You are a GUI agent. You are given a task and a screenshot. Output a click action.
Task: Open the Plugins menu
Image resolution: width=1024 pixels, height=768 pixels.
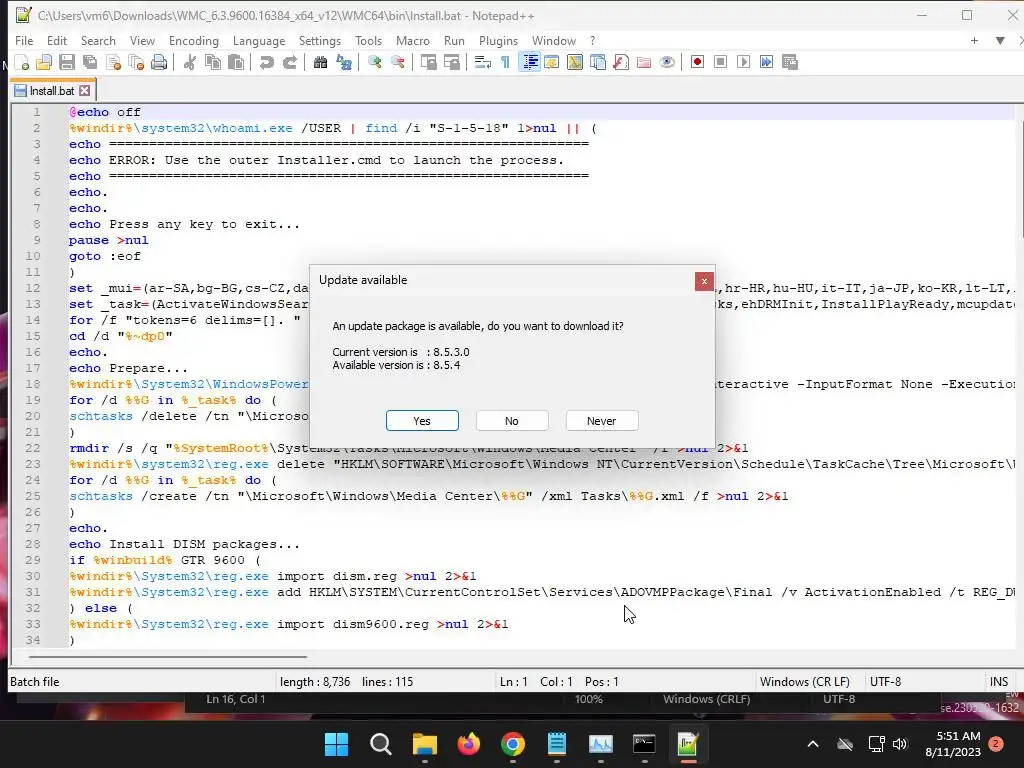point(498,40)
